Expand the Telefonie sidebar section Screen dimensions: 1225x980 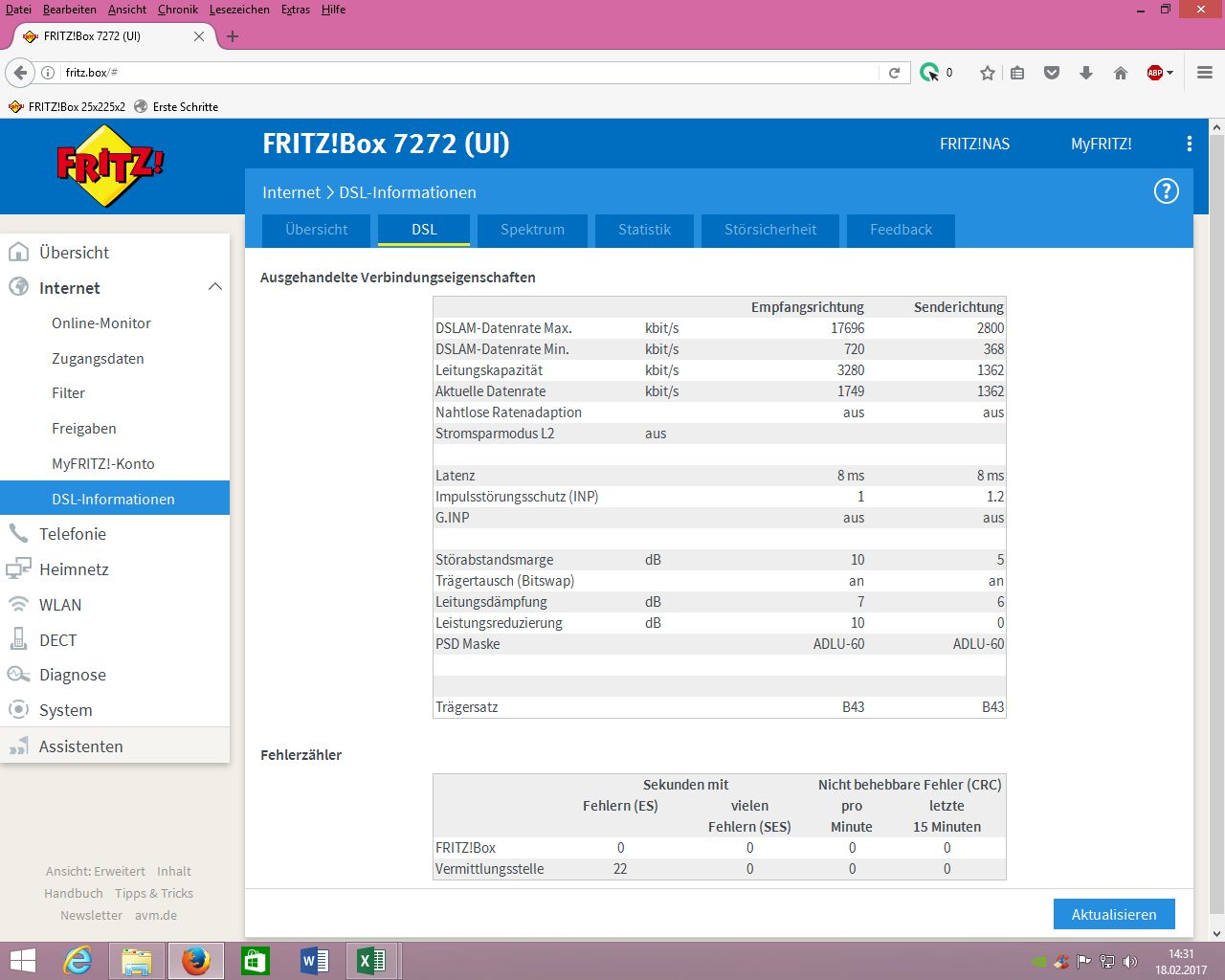[x=73, y=534]
